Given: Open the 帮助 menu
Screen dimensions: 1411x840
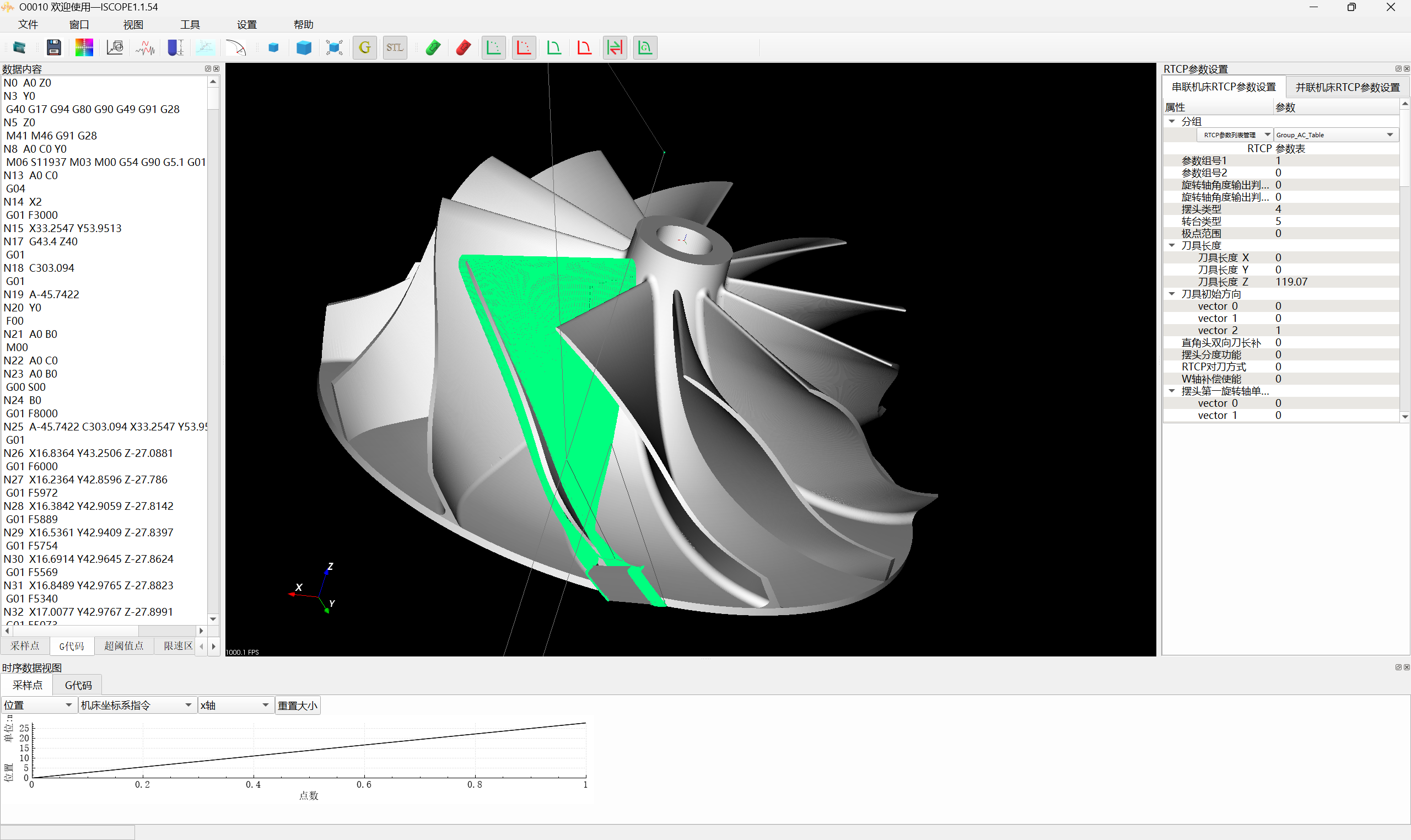Looking at the screenshot, I should [303, 24].
